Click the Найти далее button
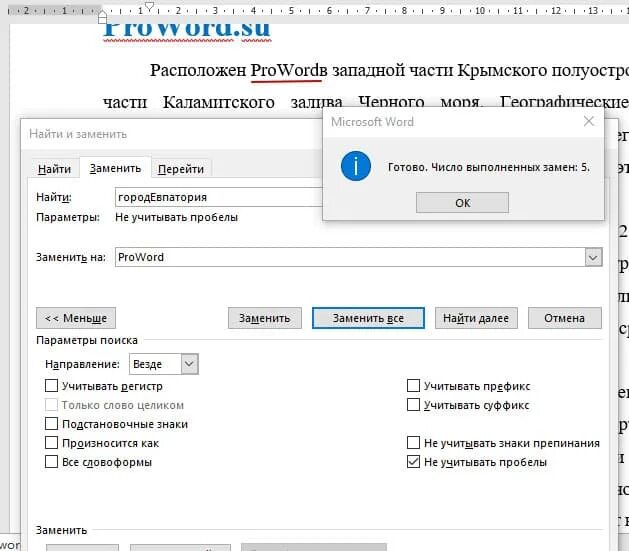Viewport: 629px width, 551px height. pos(476,318)
